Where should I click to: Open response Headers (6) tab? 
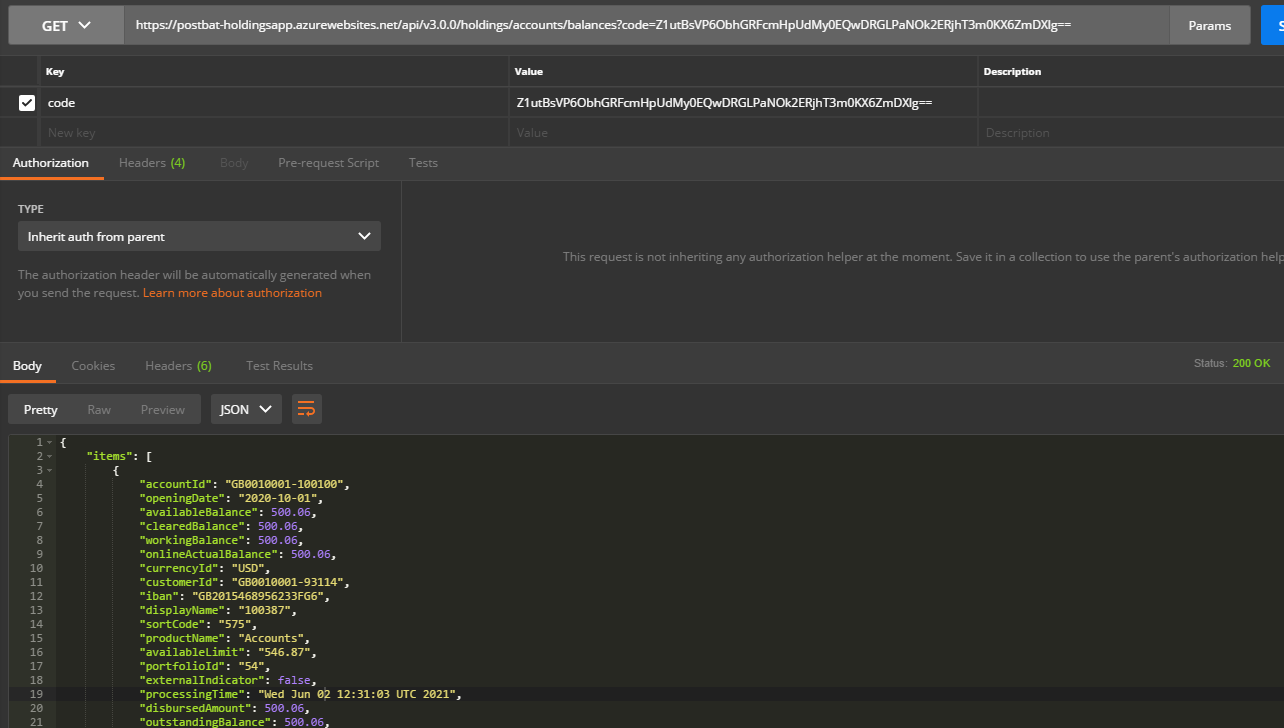pyautogui.click(x=178, y=366)
